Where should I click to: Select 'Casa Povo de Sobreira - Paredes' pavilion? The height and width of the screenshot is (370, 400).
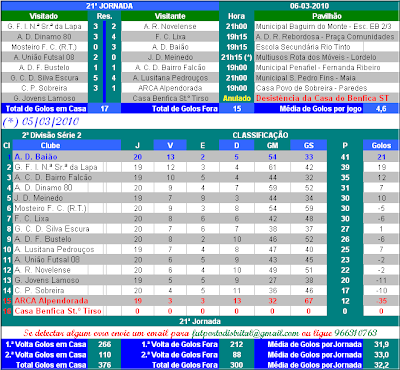pyautogui.click(x=311, y=88)
